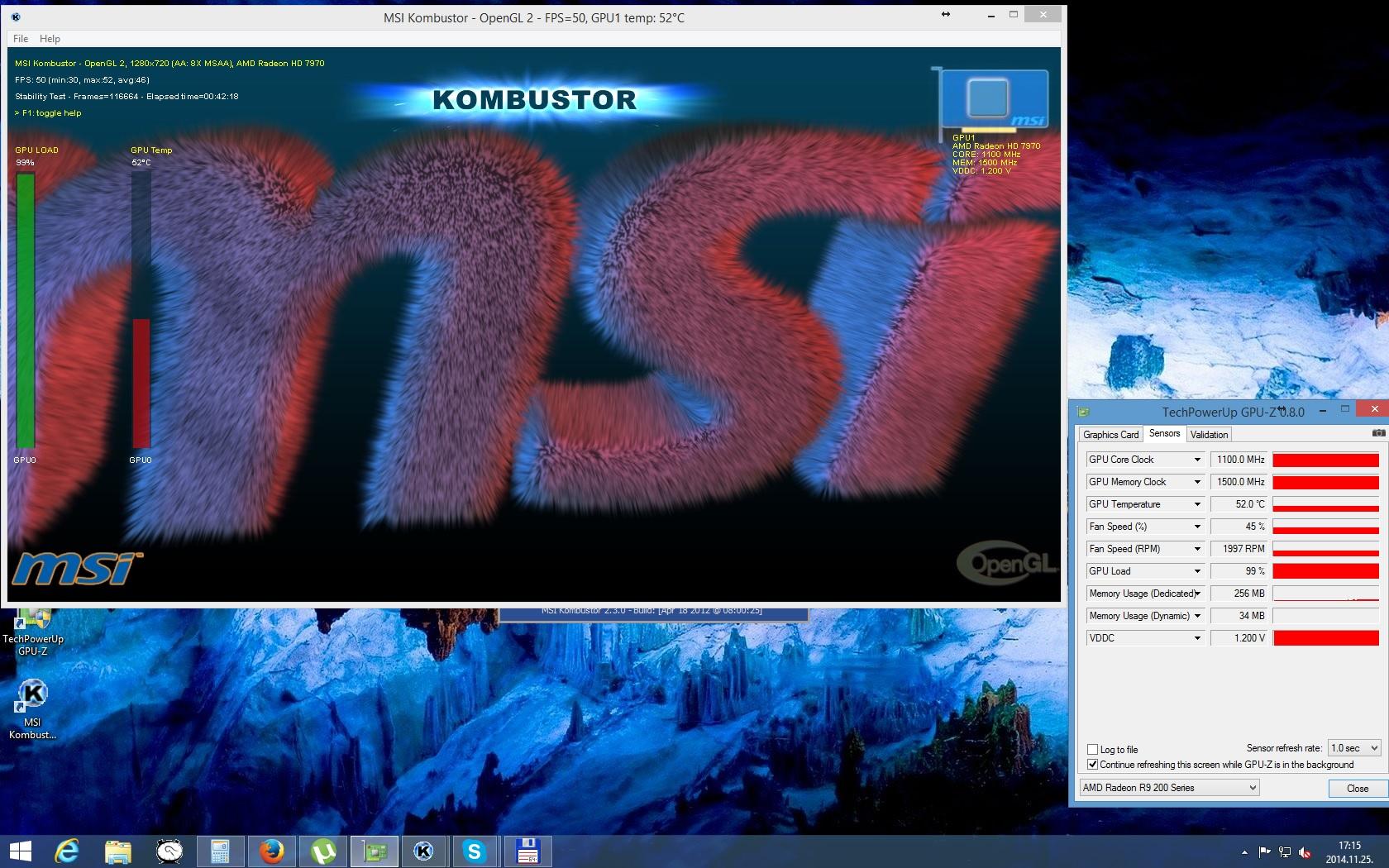This screenshot has height=868, width=1389.
Task: Click the Fan Speed (RPM) graph bar
Action: 1326,549
